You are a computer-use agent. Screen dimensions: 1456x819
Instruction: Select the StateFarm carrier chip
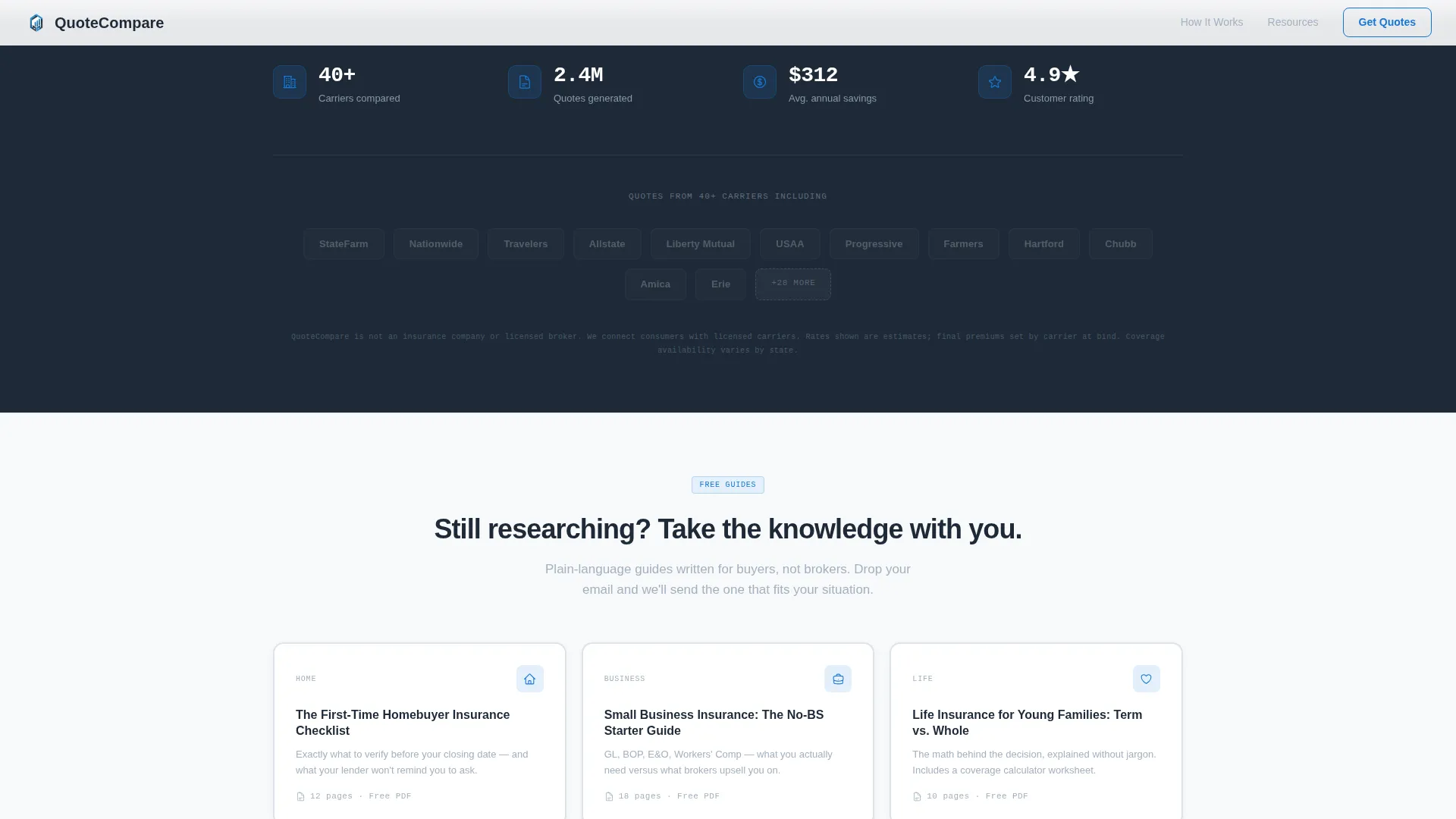pyautogui.click(x=344, y=243)
